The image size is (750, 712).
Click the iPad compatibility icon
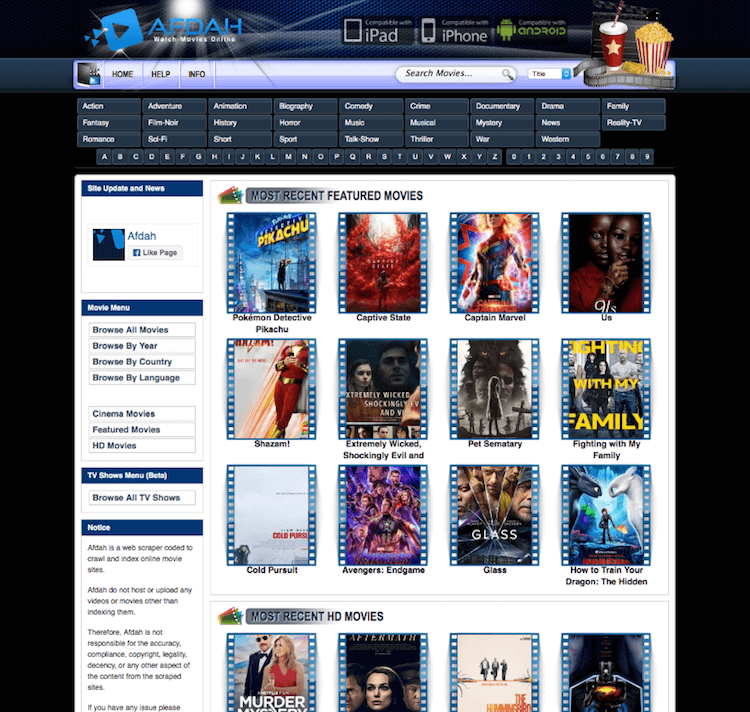[x=371, y=30]
